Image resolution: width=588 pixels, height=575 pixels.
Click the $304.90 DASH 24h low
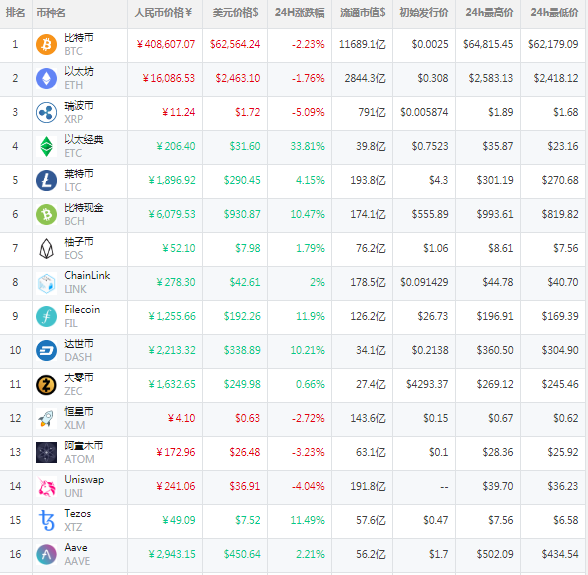[560, 350]
